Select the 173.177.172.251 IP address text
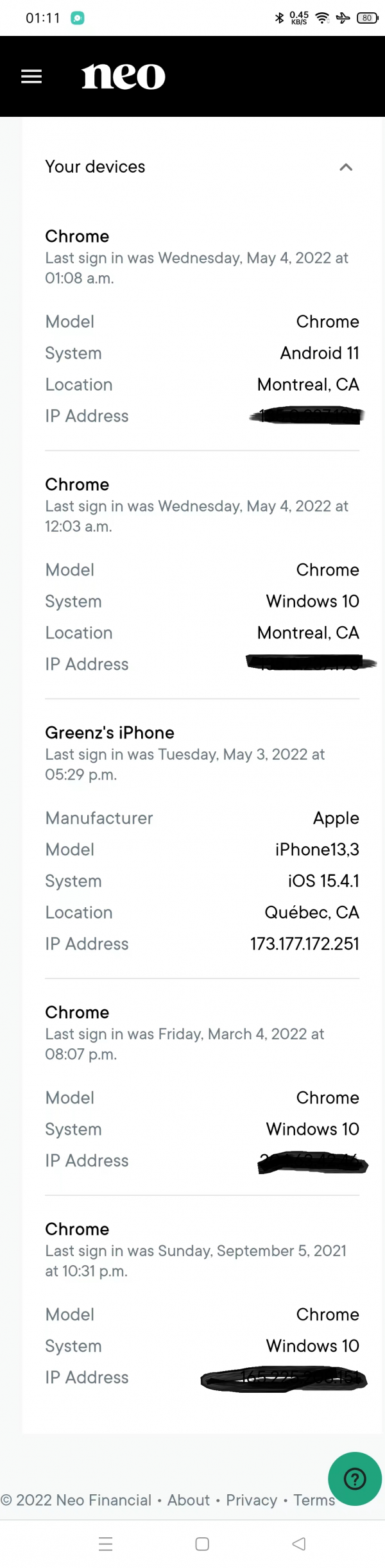385x1568 pixels. coord(304,944)
